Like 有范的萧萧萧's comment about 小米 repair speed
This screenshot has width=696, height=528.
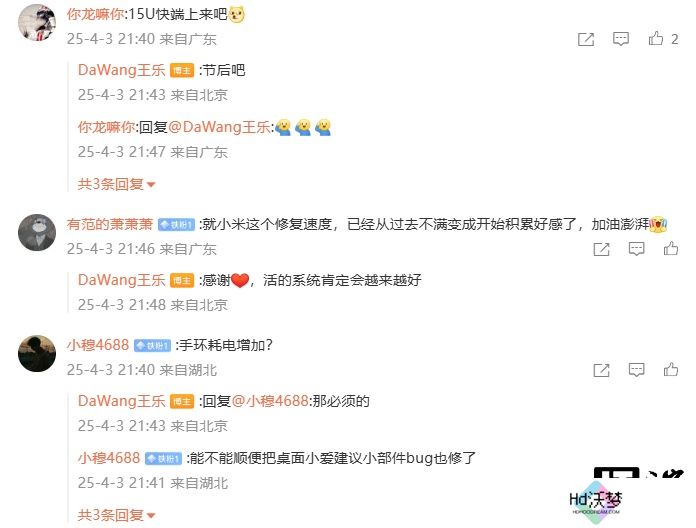tap(671, 248)
